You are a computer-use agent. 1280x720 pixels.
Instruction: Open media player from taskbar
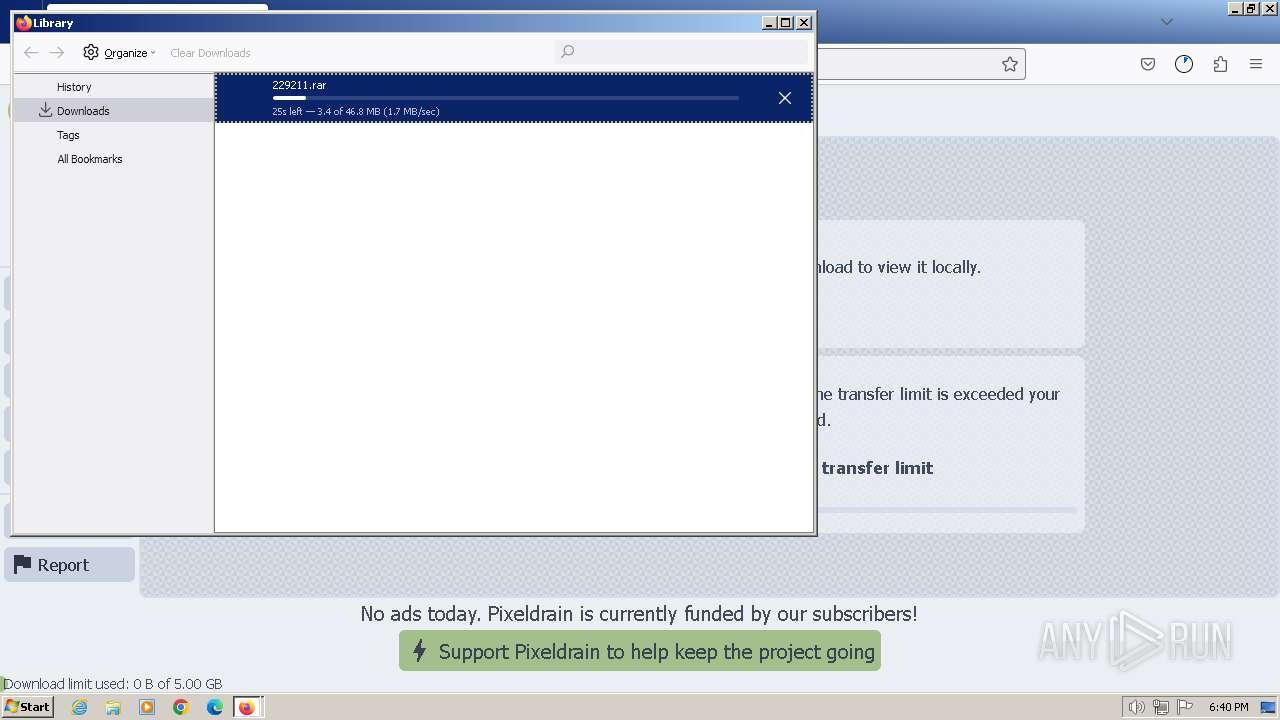point(147,707)
